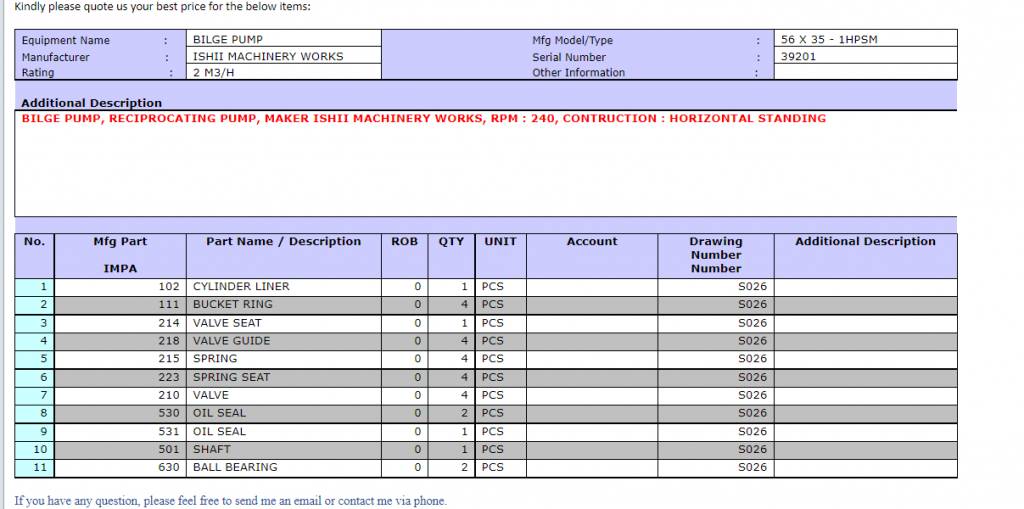This screenshot has width=1024, height=509.
Task: Select the CYLINDER LINER part name cell
Action: pos(241,286)
